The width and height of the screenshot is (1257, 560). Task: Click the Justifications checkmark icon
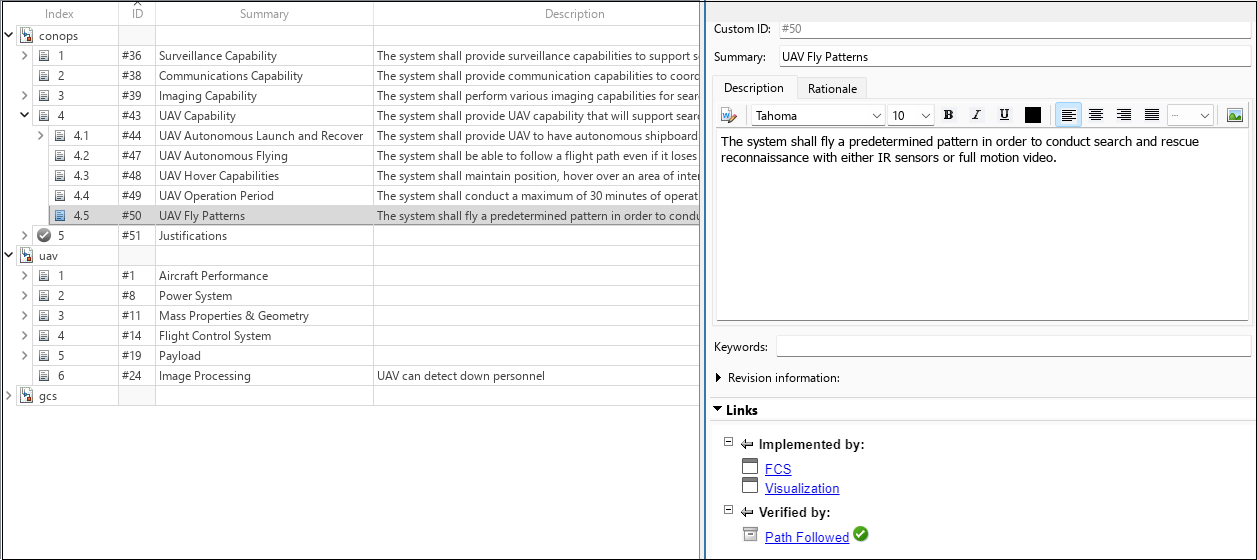tap(44, 236)
